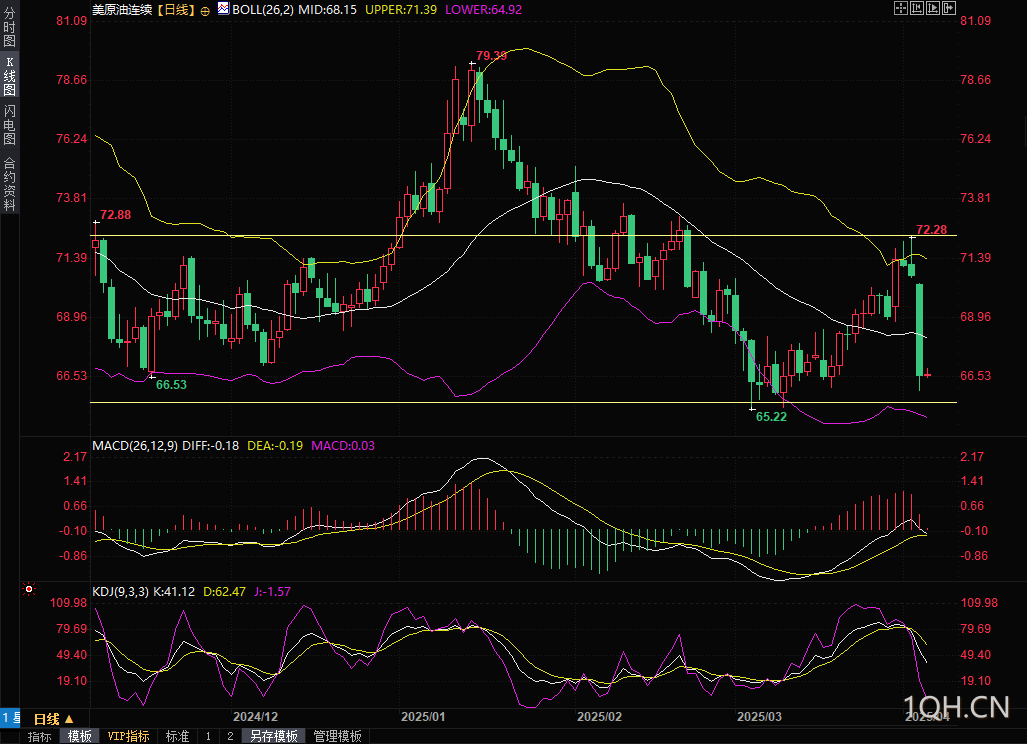Click the 管理模板 button

click(337, 736)
